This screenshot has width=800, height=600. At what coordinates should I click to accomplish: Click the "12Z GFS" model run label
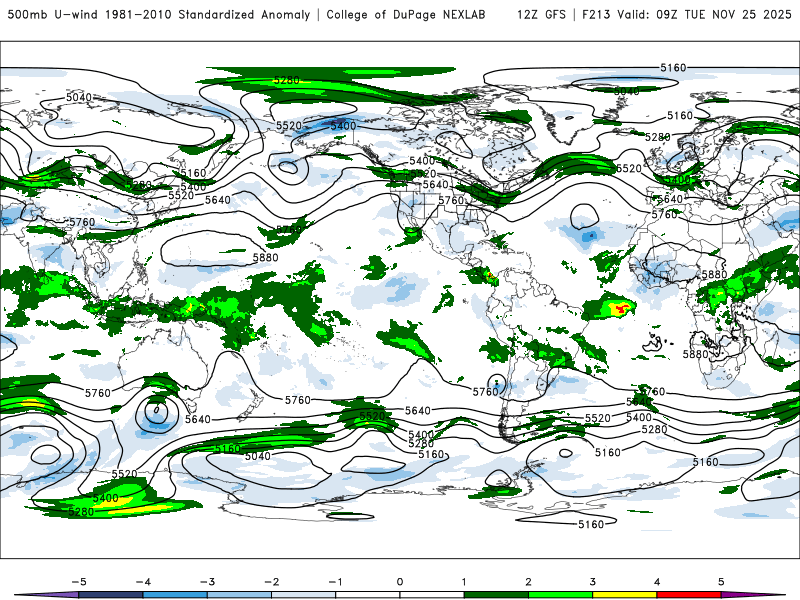541,15
